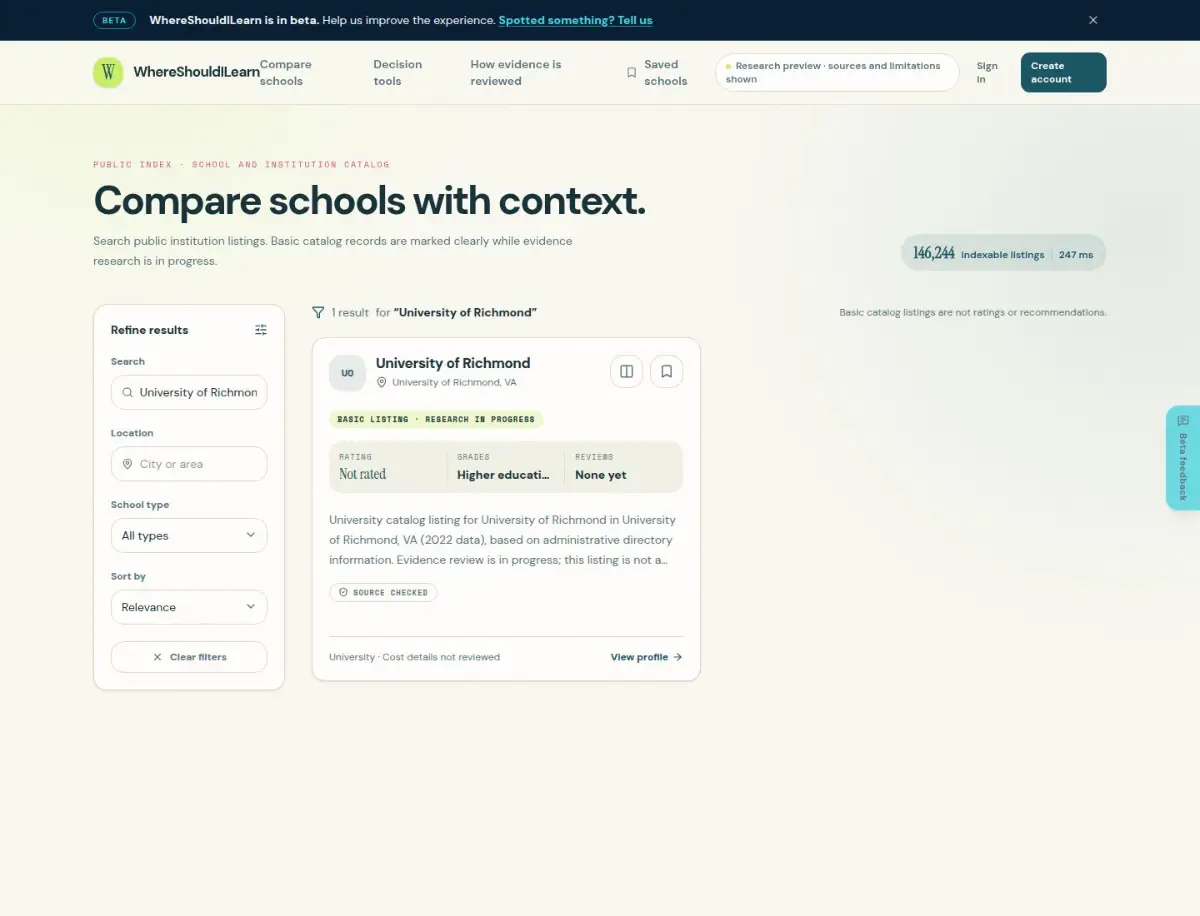
Task: Click the Higher education grades value
Action: coord(503,475)
